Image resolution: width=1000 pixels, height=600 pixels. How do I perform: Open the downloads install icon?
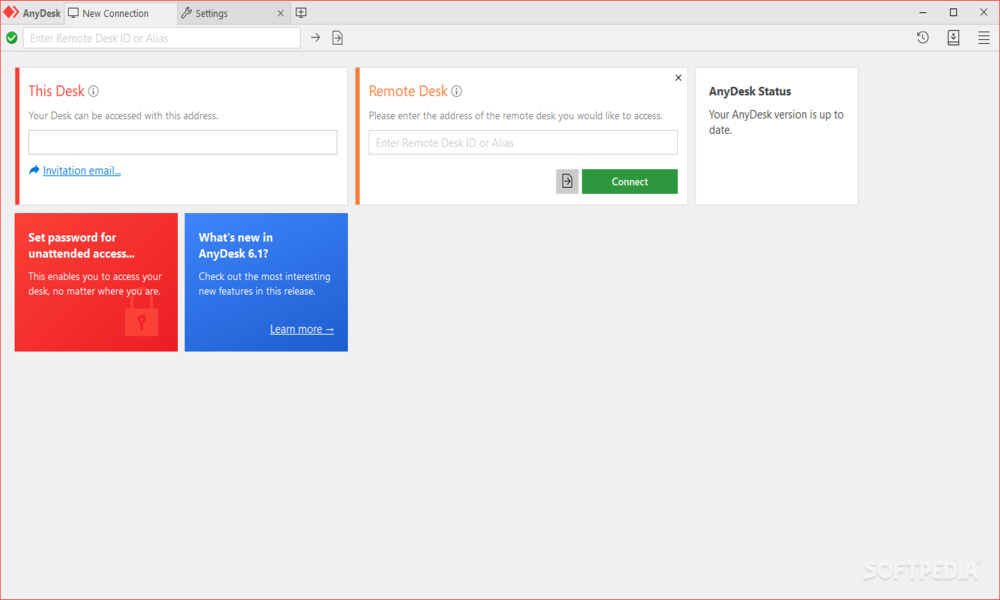click(953, 38)
